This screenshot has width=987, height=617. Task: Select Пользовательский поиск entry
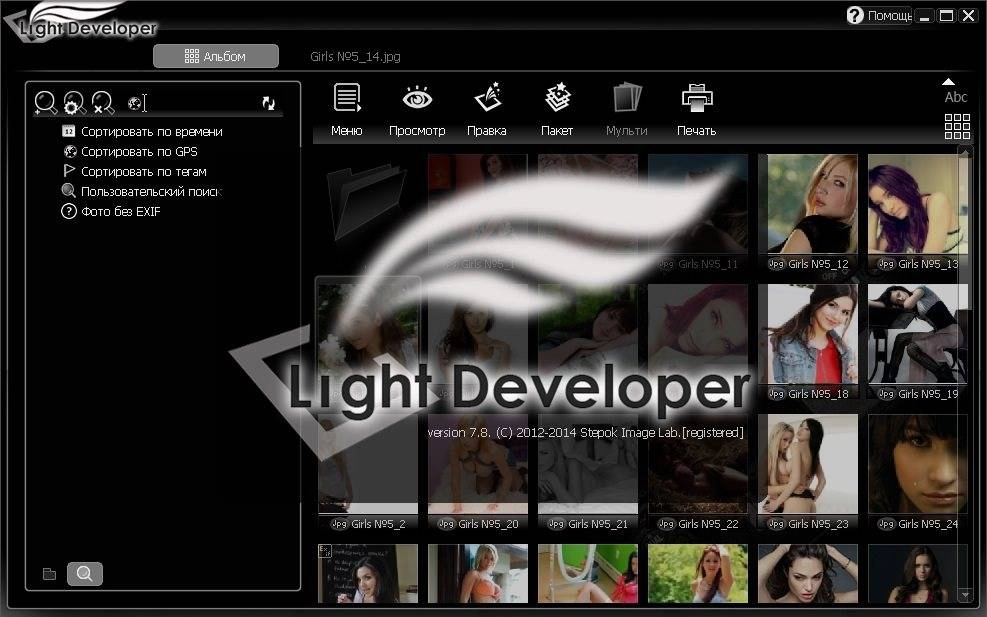pos(142,191)
